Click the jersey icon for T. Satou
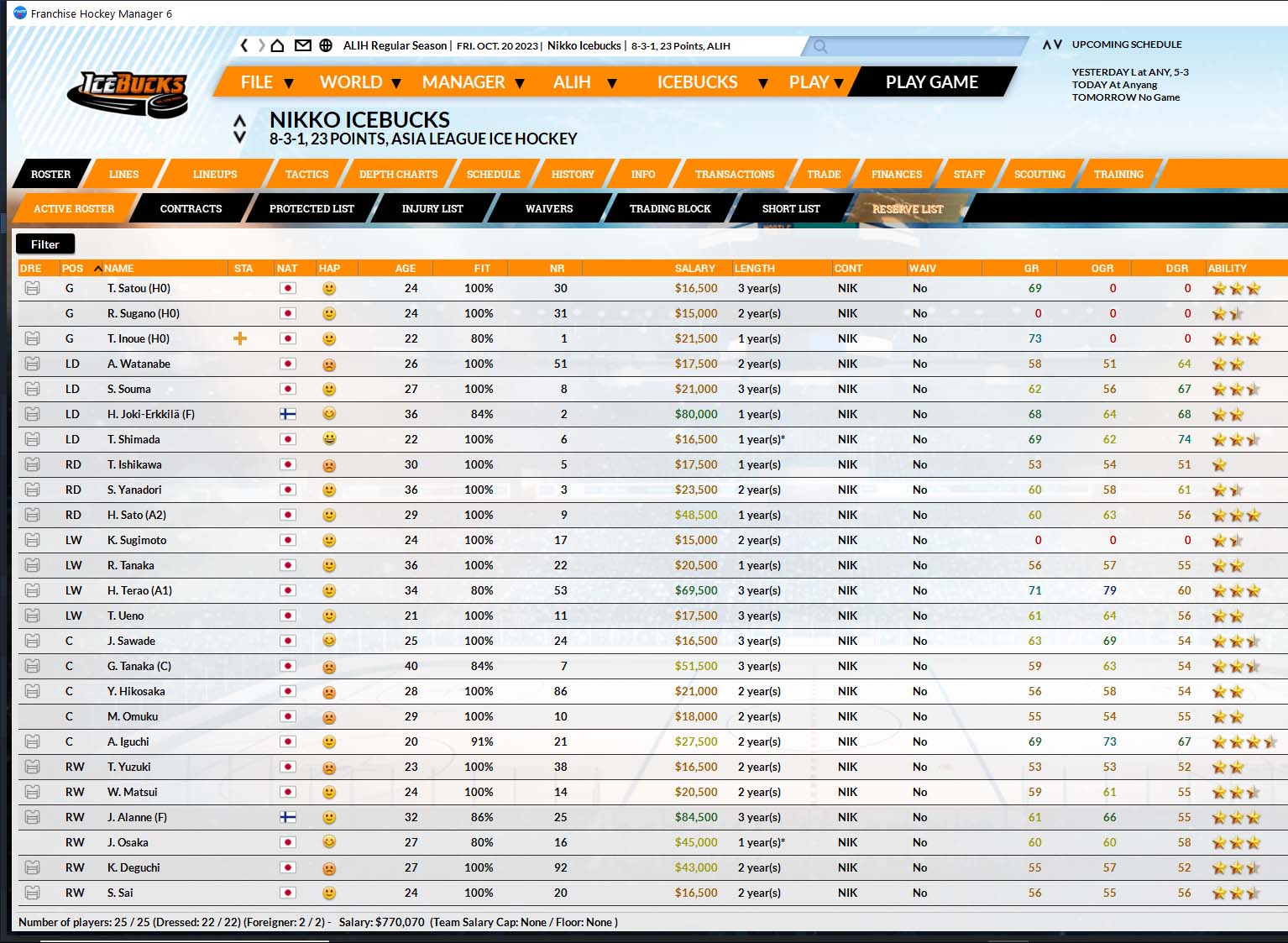 point(32,288)
